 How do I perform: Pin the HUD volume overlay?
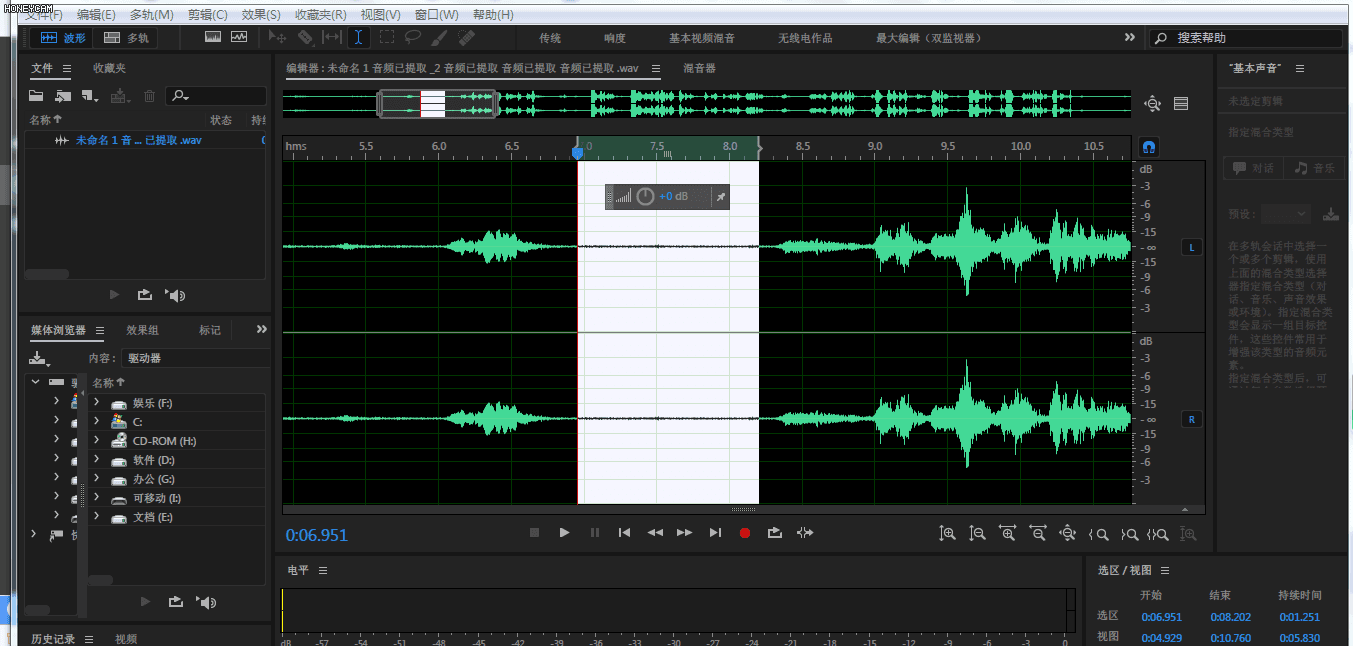click(721, 197)
